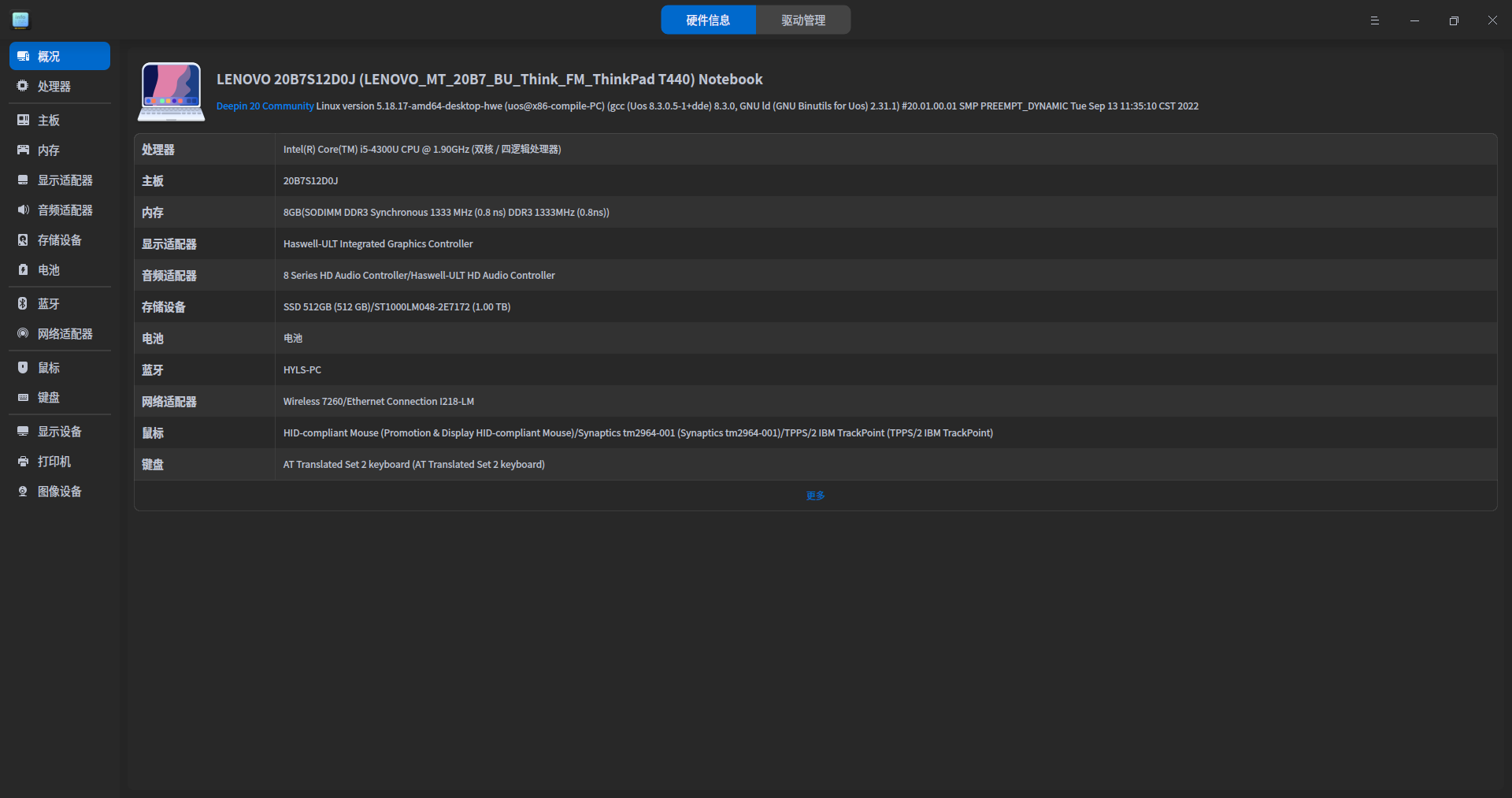The height and width of the screenshot is (798, 1512).
Task: Click the 音频适配器 speaker icon
Action: (23, 210)
